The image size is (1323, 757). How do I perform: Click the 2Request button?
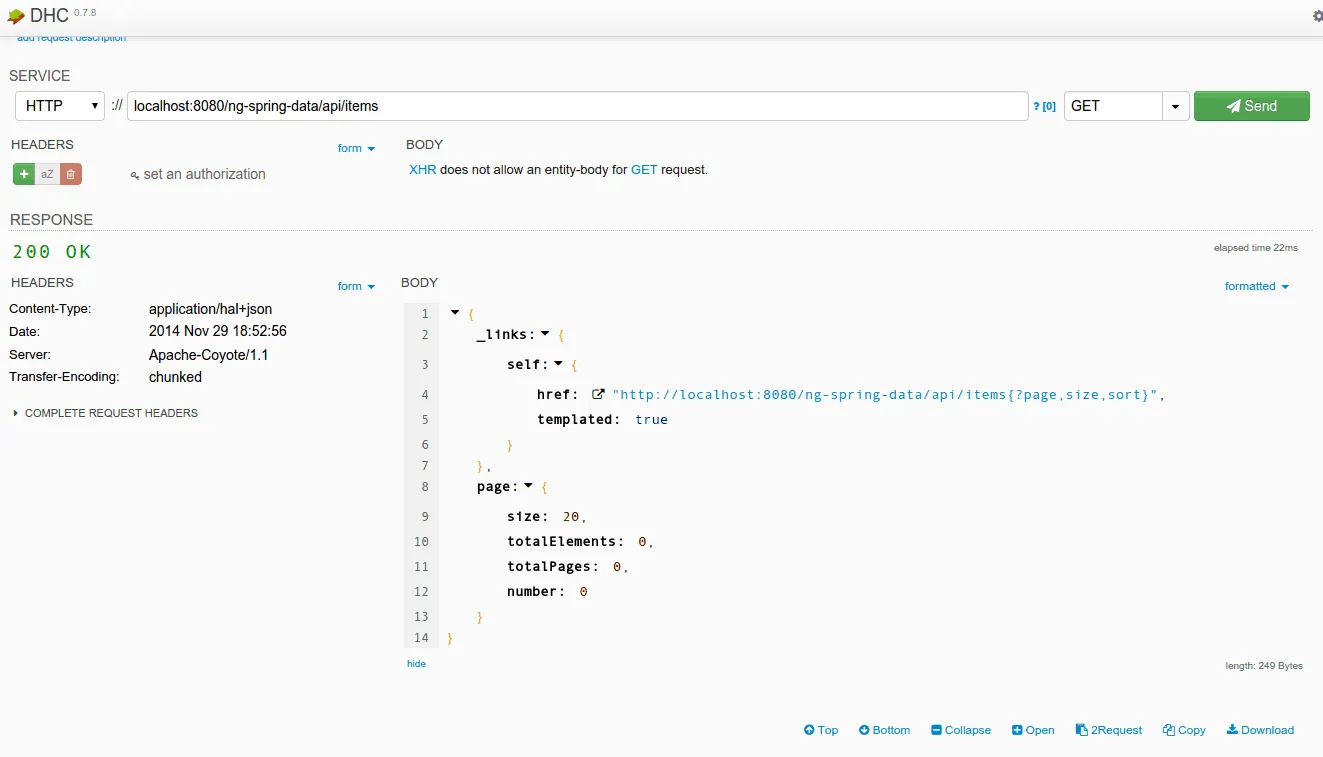point(1108,730)
